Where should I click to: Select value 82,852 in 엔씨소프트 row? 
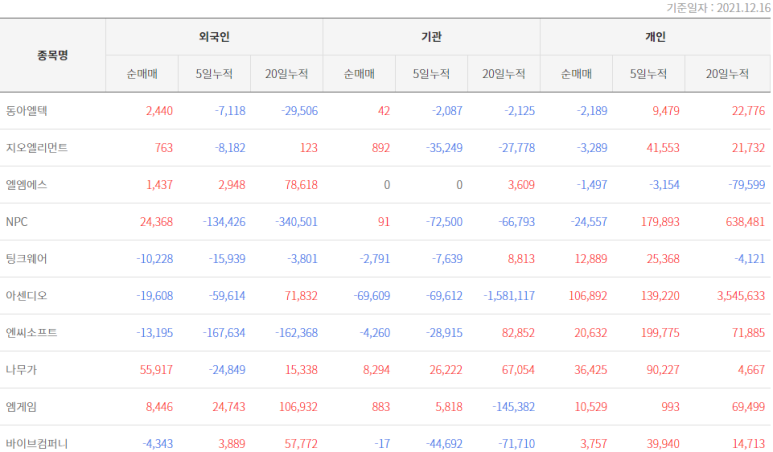[518, 333]
